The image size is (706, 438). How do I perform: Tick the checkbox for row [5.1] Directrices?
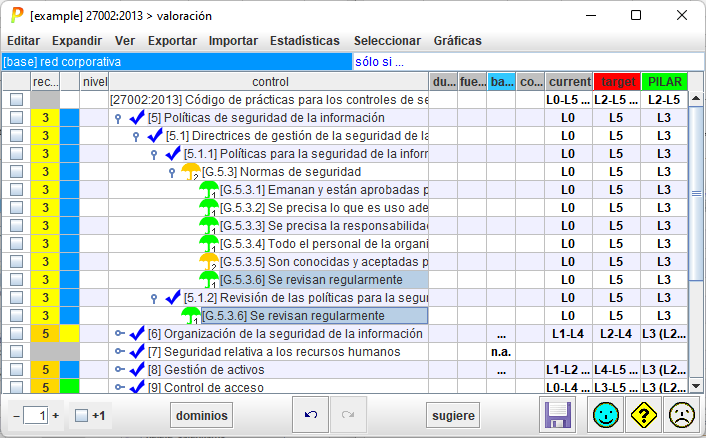(x=17, y=135)
